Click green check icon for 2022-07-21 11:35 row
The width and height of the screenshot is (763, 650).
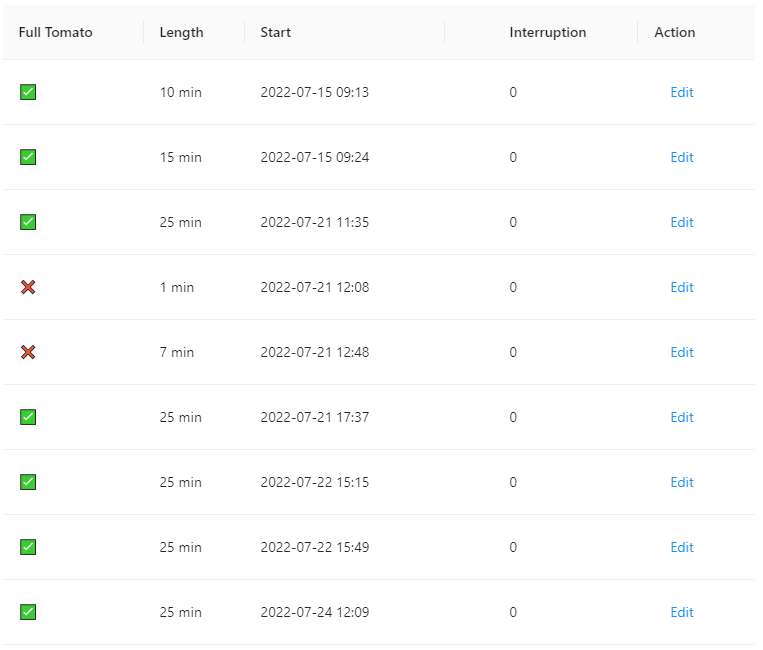28,222
